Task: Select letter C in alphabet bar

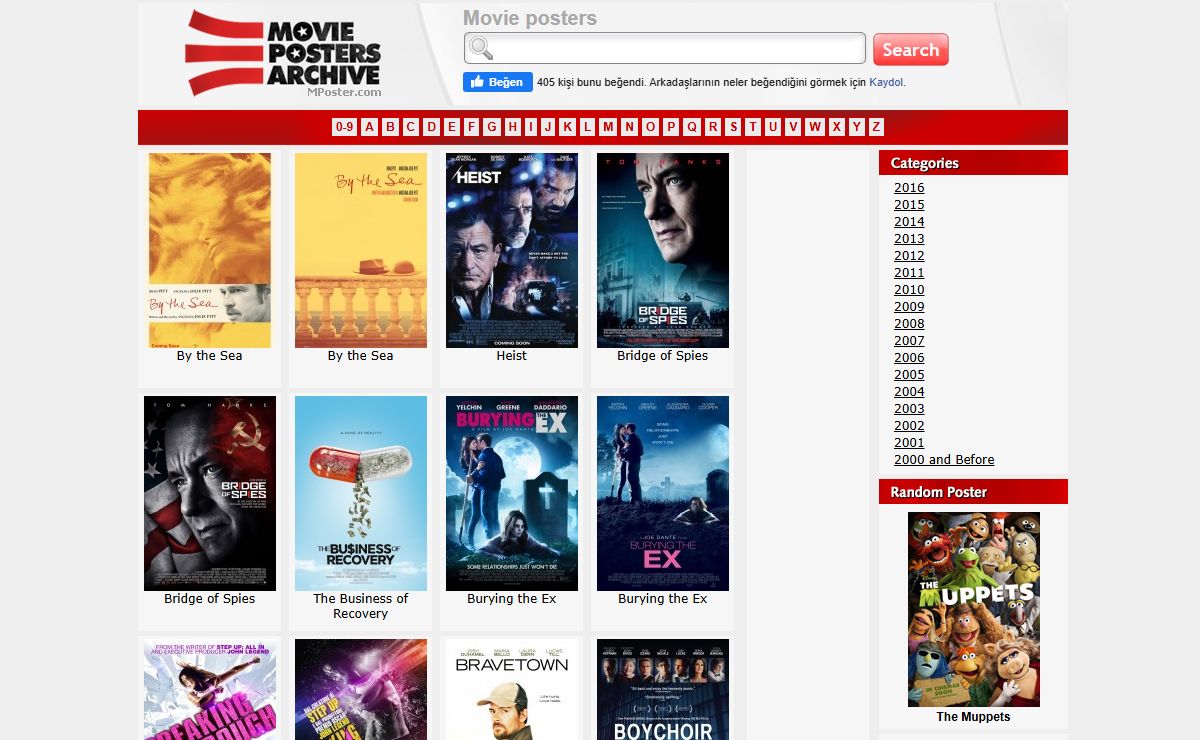Action: (411, 127)
